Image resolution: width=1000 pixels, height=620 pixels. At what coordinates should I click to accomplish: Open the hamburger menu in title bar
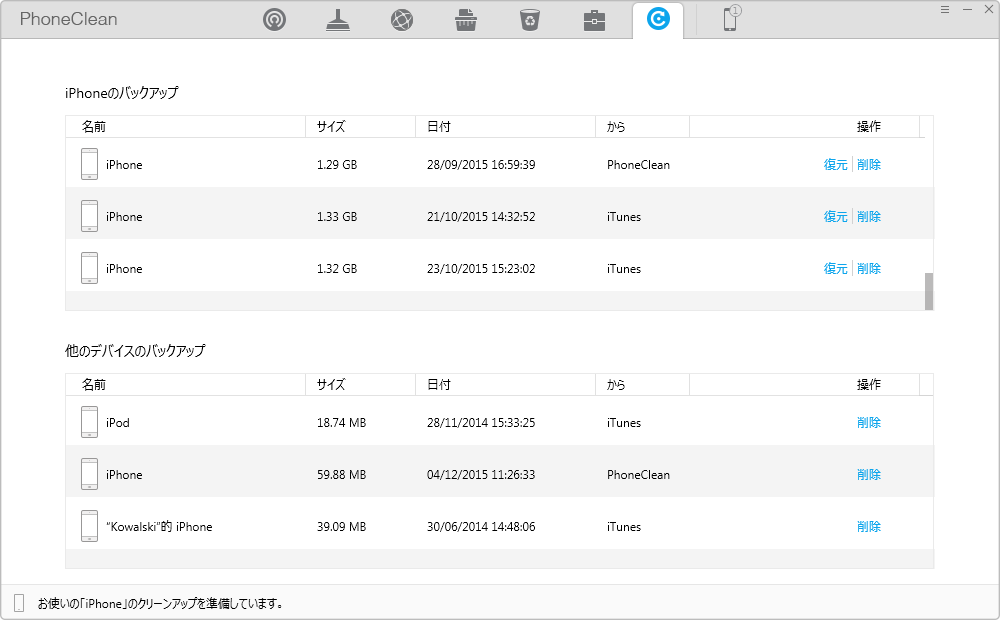945,9
